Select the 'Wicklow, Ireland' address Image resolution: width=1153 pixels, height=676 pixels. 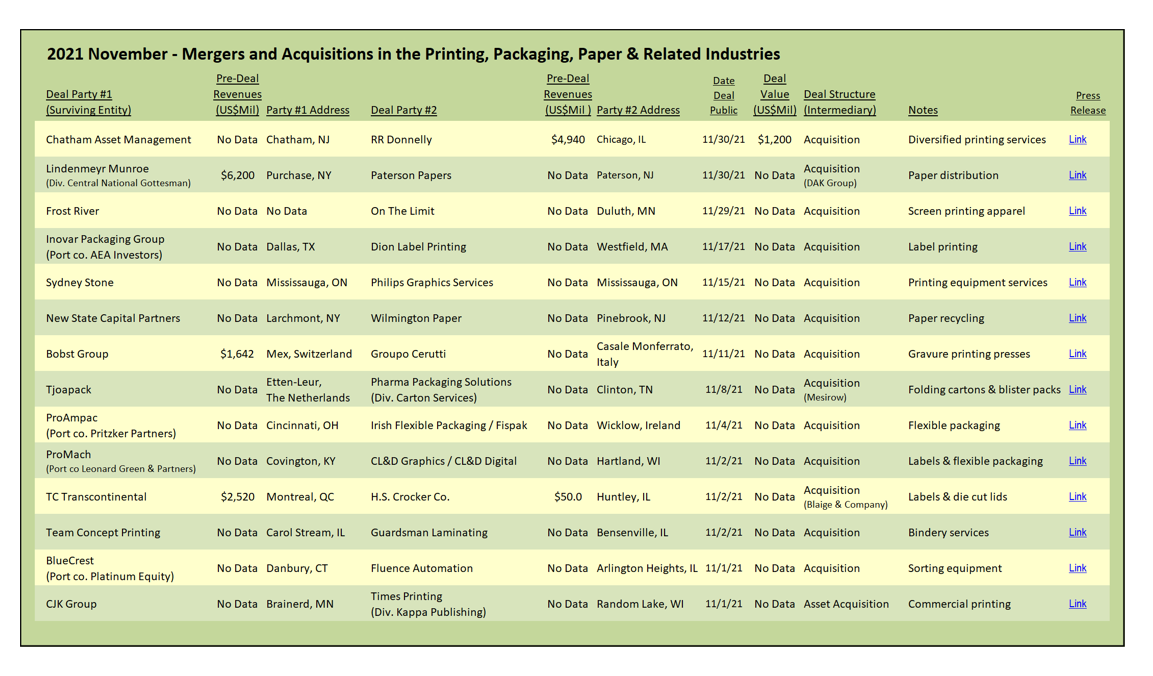(638, 426)
